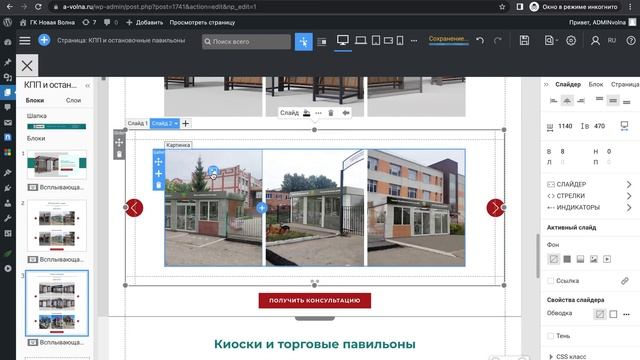Viewport: 640px width, 360px height.
Task: Delete slide using trash icon in Слайд toolbar
Action: pyautogui.click(x=331, y=113)
